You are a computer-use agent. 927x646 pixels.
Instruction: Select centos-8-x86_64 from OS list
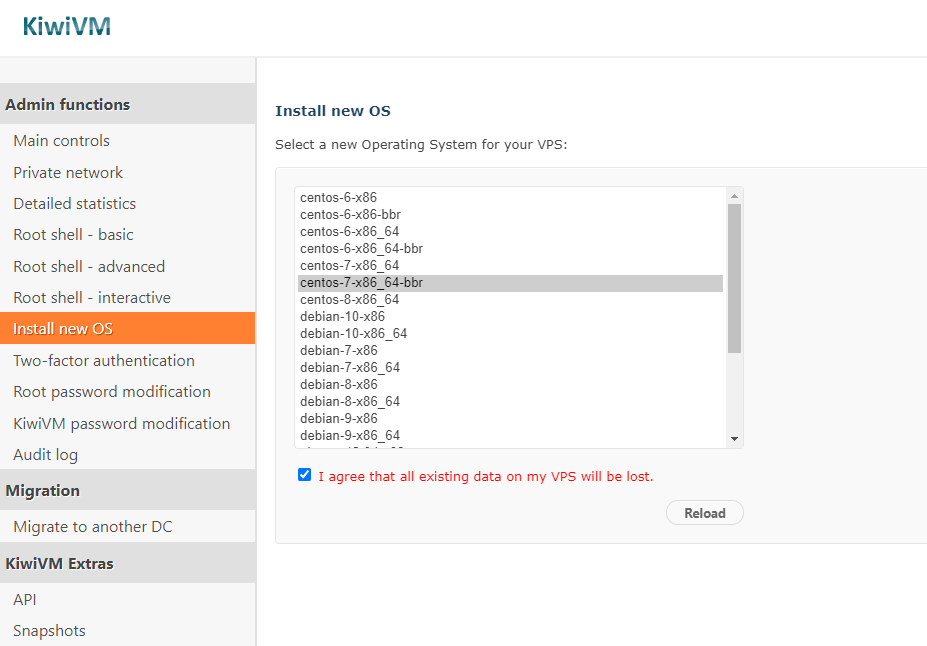pyautogui.click(x=350, y=300)
